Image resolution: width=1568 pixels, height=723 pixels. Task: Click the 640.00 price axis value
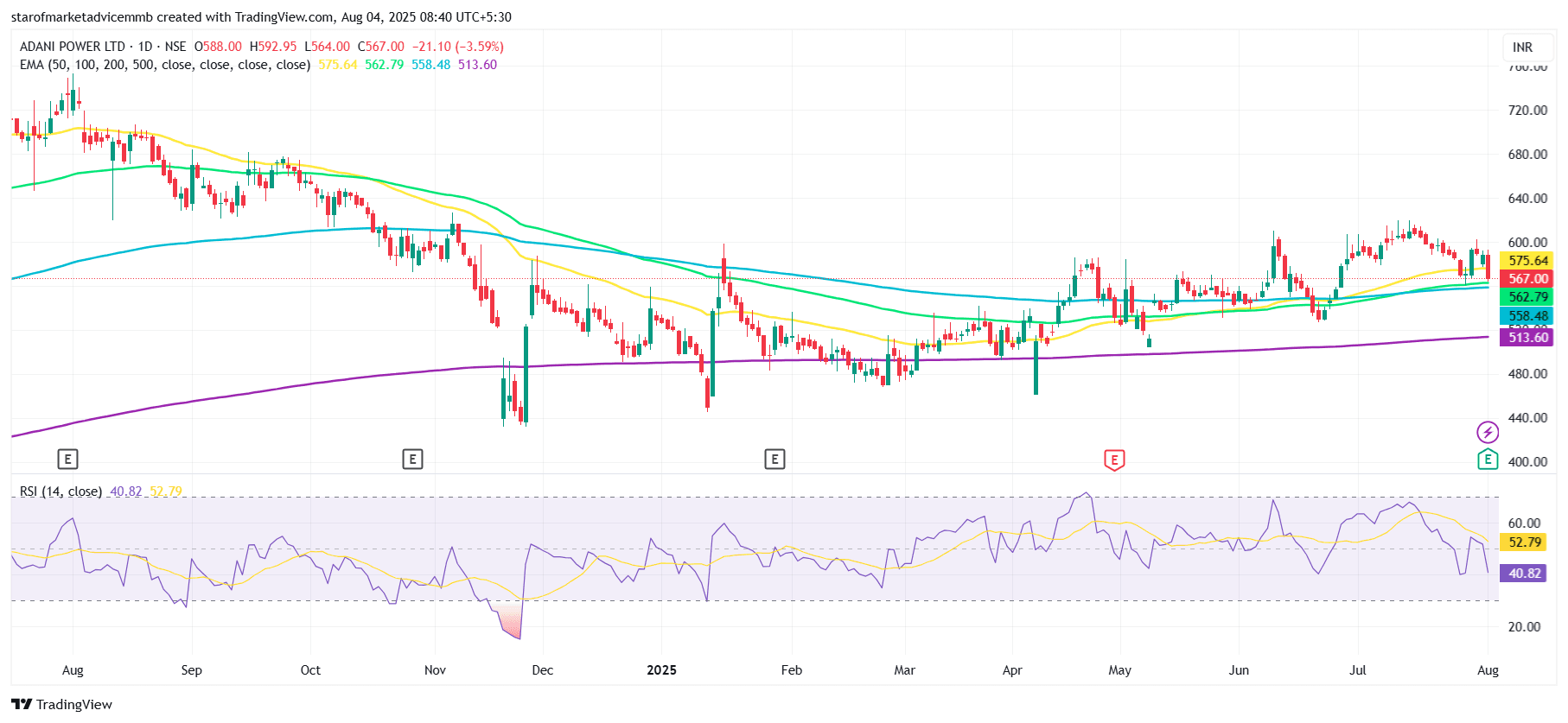1527,199
